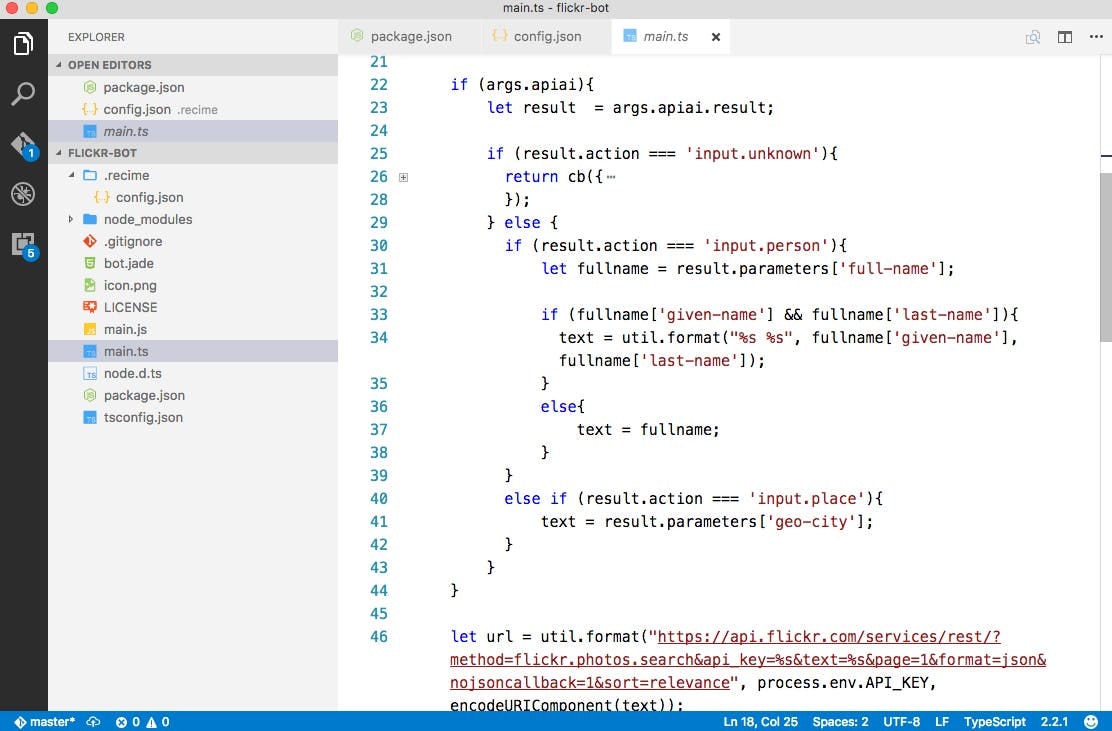Select main.ts in Open Editors list
The height and width of the screenshot is (731, 1112).
click(x=193, y=131)
